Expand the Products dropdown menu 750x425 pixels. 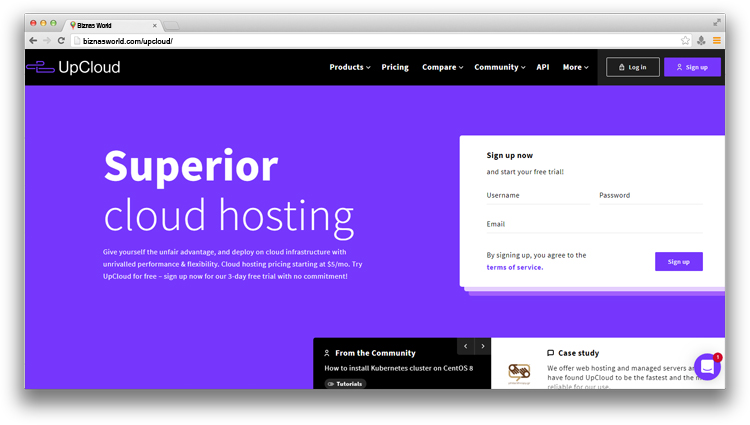(x=350, y=67)
